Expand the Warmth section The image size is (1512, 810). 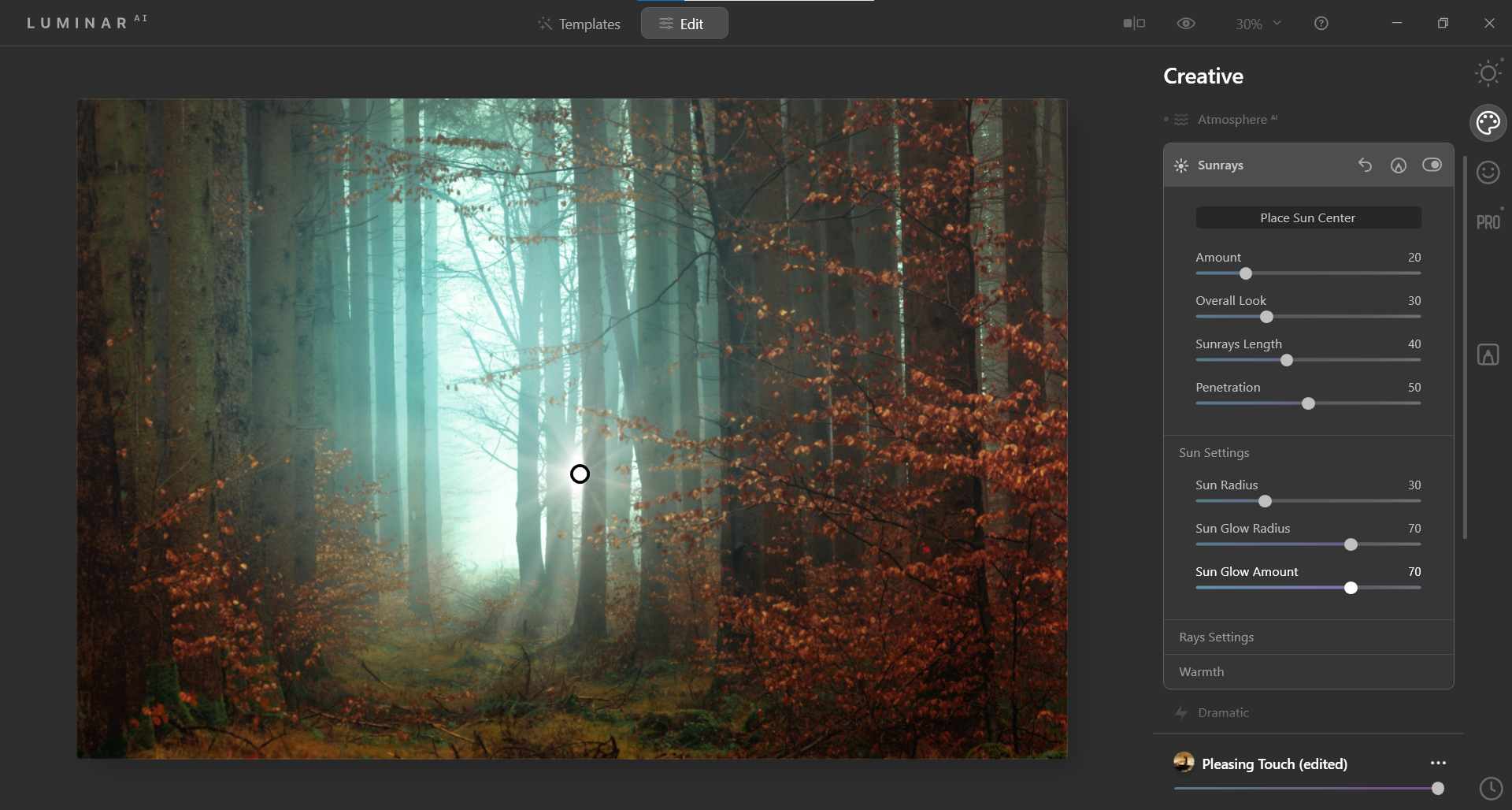click(1308, 671)
